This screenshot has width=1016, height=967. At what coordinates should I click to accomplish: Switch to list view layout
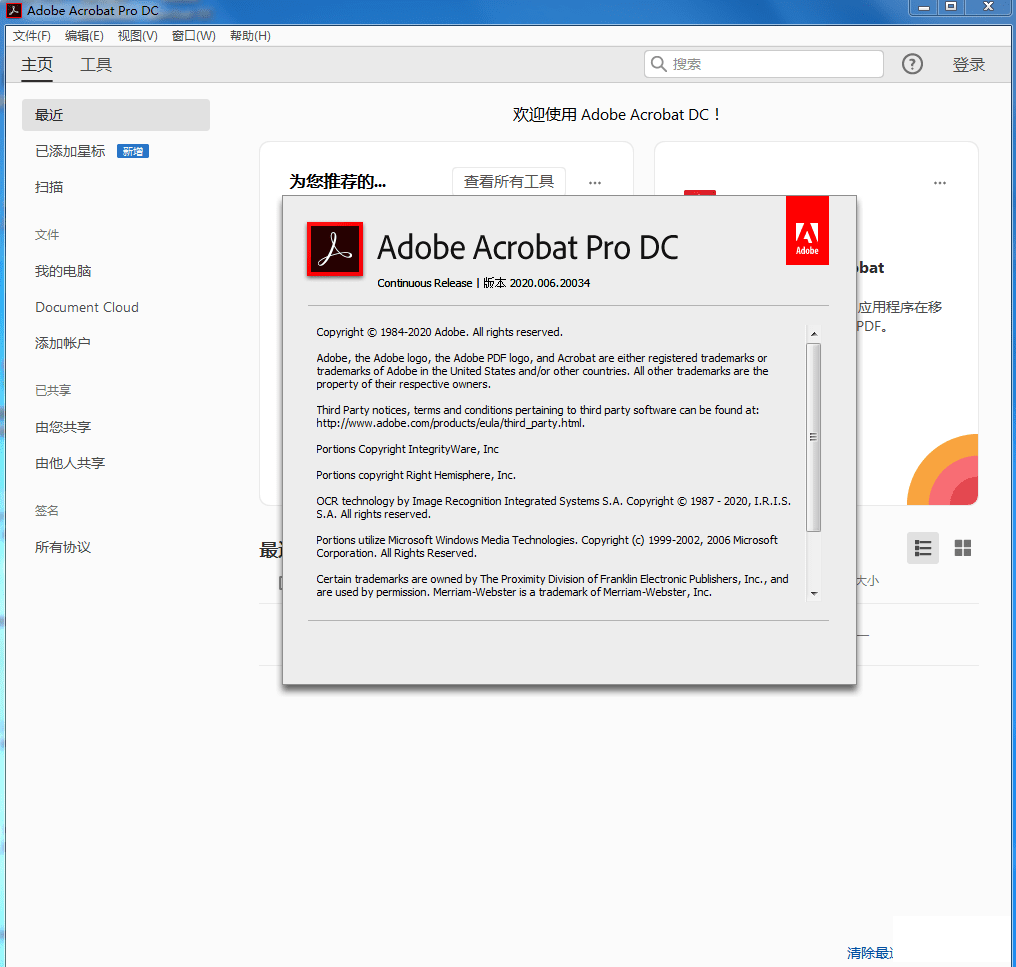point(923,548)
